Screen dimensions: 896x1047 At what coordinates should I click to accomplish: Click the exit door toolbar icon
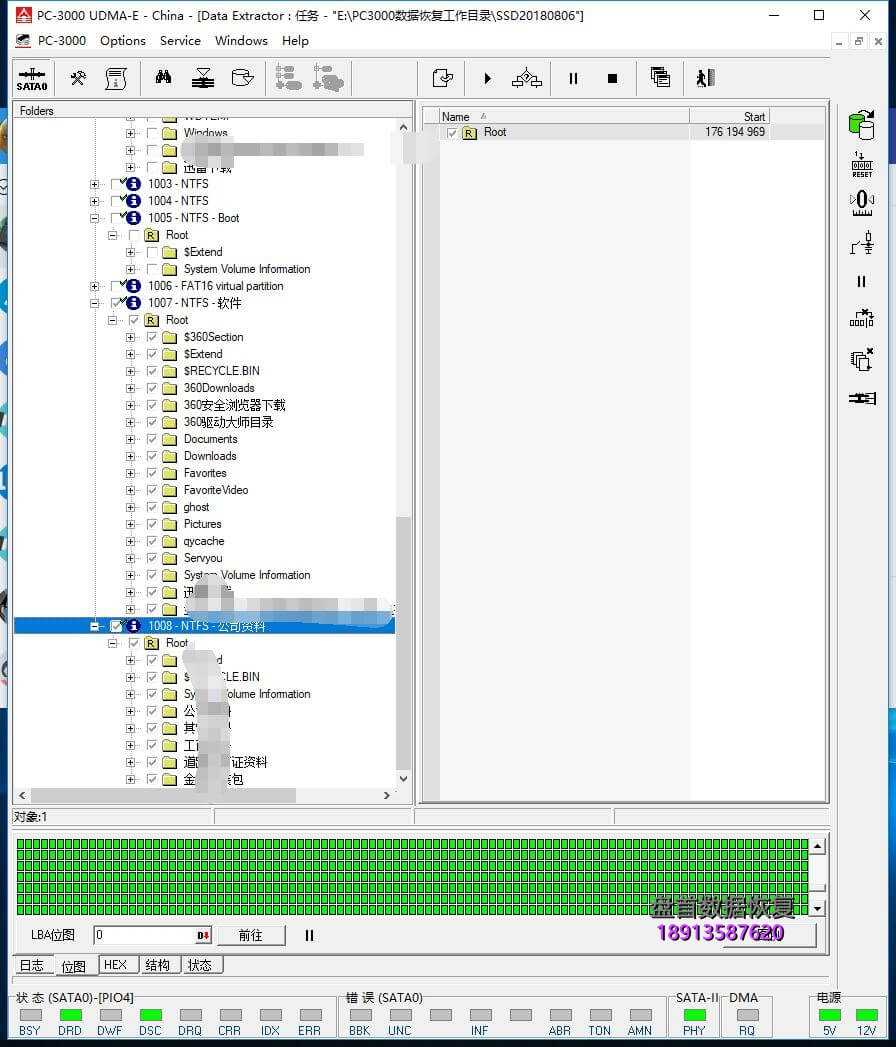click(704, 78)
